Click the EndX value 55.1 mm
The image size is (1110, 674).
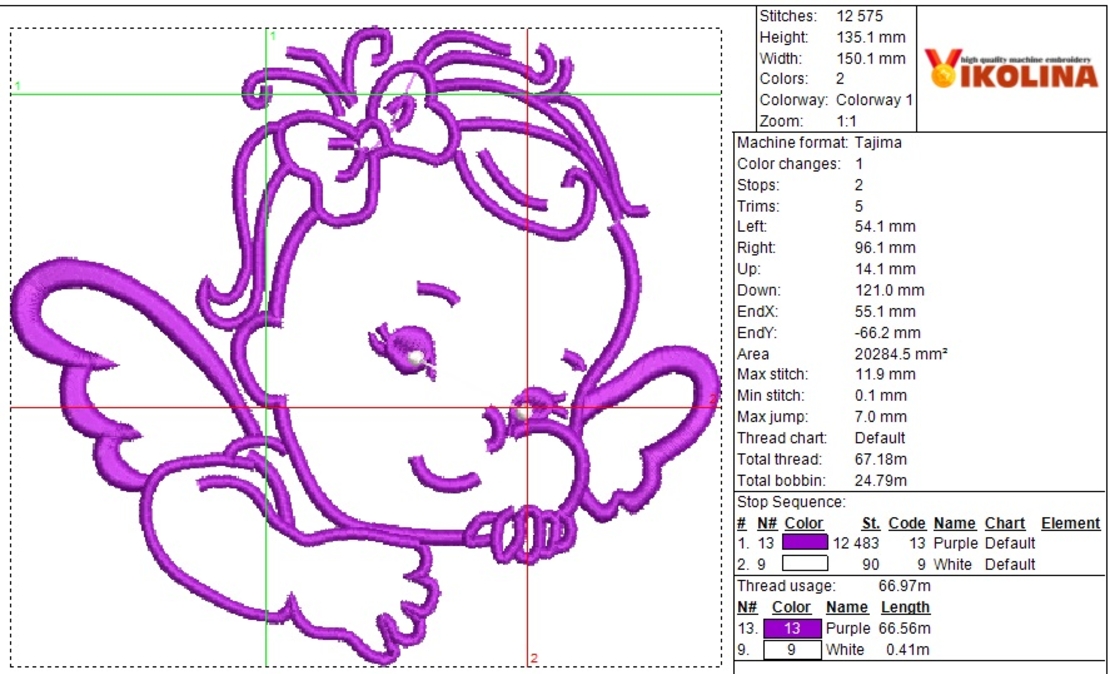pyautogui.click(x=885, y=312)
